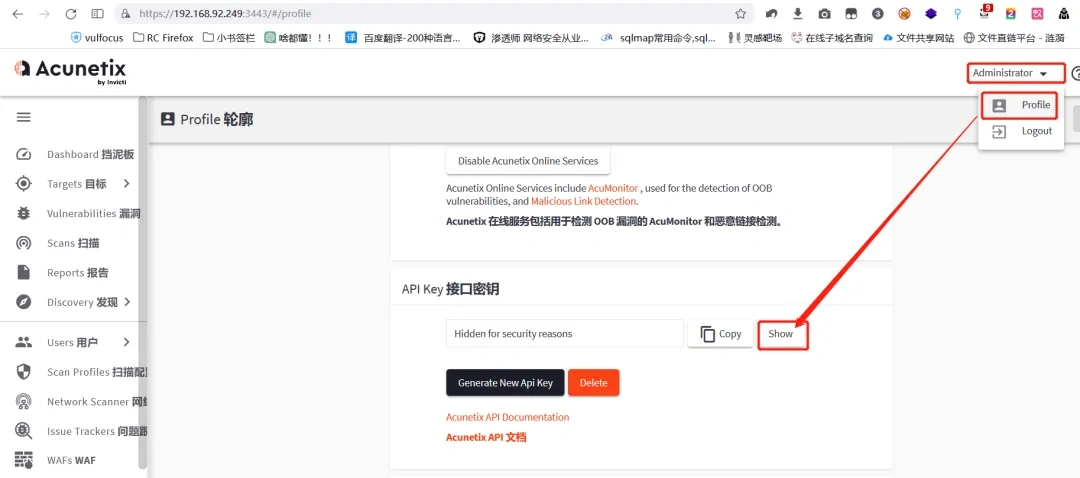Viewport: 1080px width, 478px height.
Task: Click Generate New Api Key
Action: point(506,383)
